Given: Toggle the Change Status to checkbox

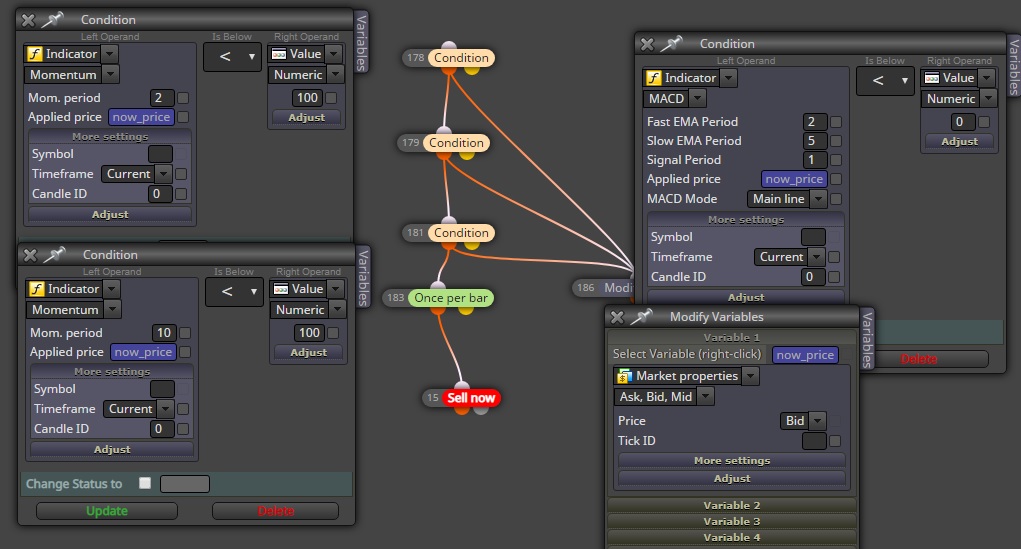Looking at the screenshot, I should 145,483.
